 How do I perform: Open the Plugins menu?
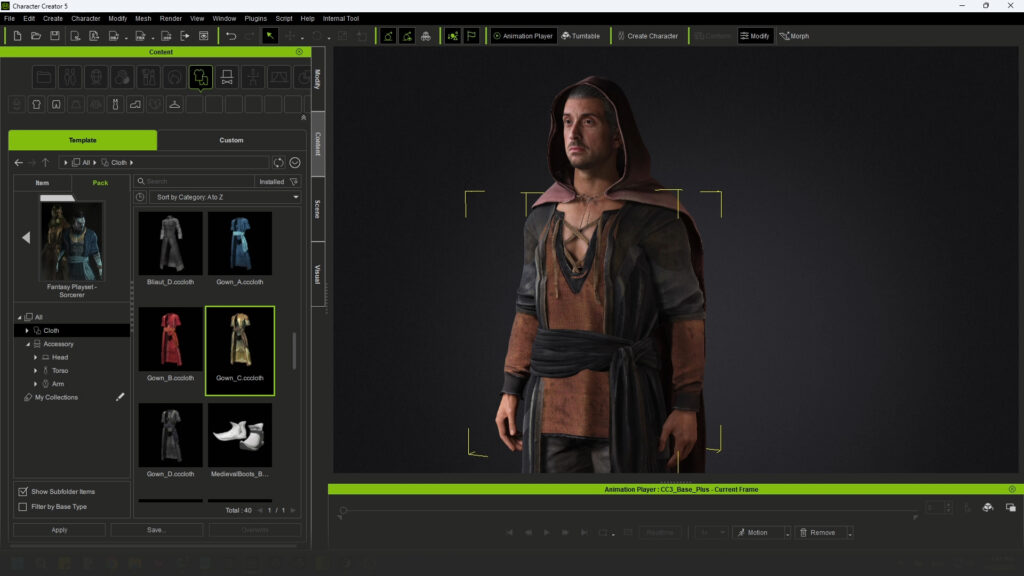coord(255,18)
